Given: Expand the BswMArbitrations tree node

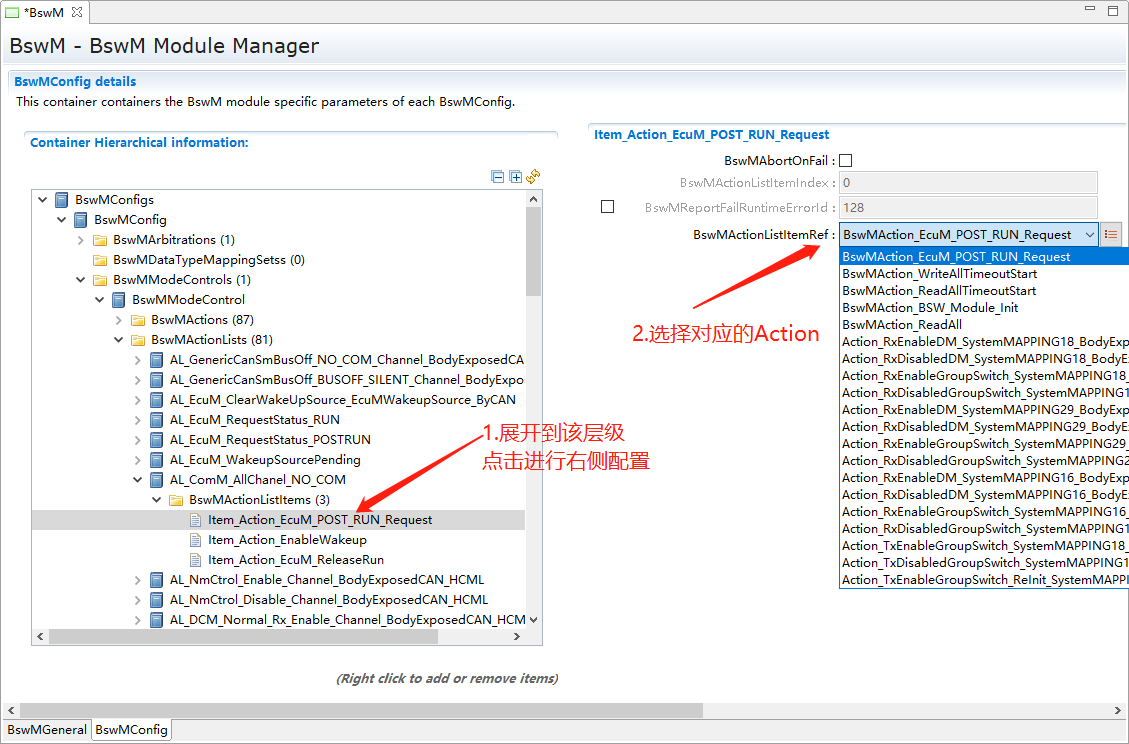Looking at the screenshot, I should [x=81, y=240].
